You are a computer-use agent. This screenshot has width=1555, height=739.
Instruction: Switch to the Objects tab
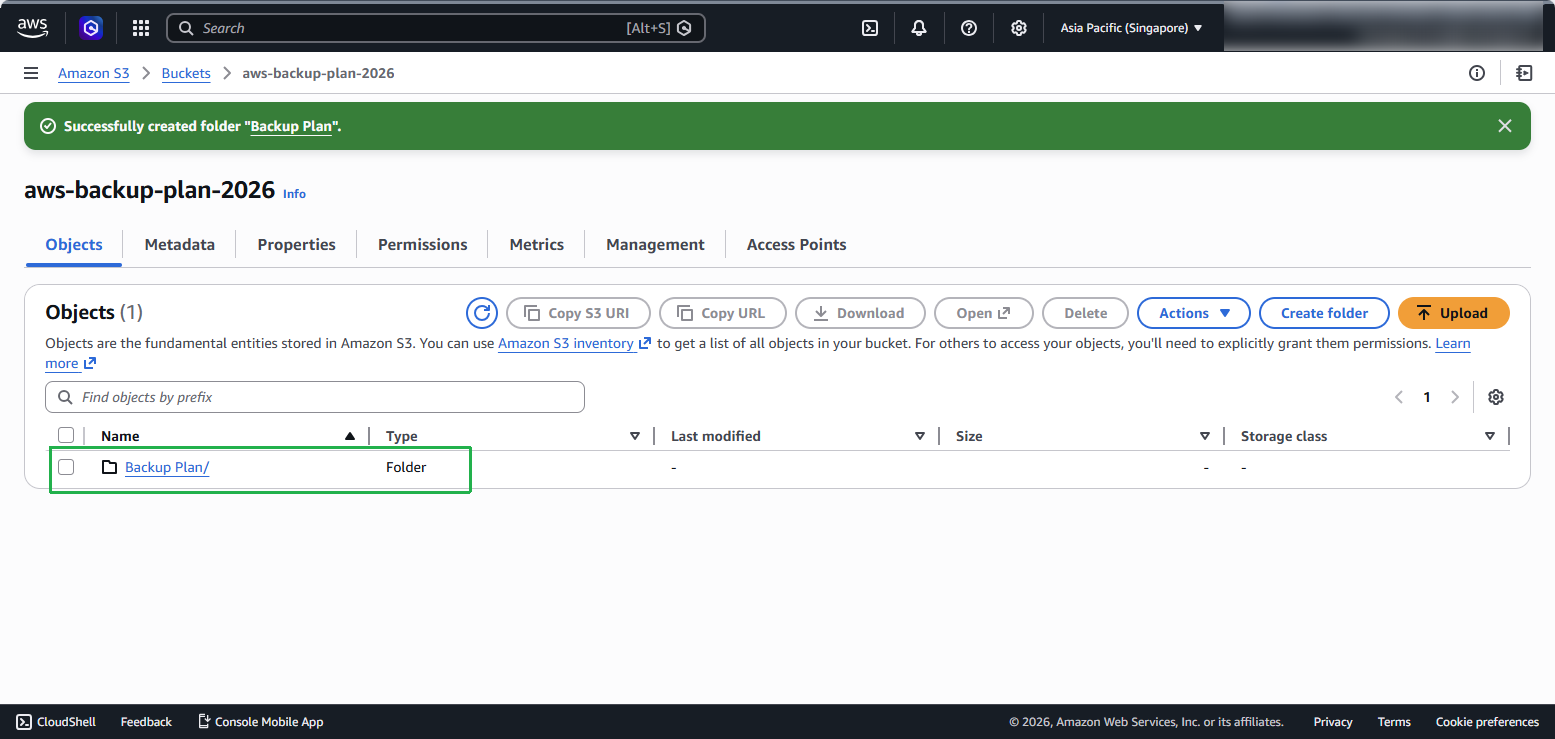click(x=74, y=244)
